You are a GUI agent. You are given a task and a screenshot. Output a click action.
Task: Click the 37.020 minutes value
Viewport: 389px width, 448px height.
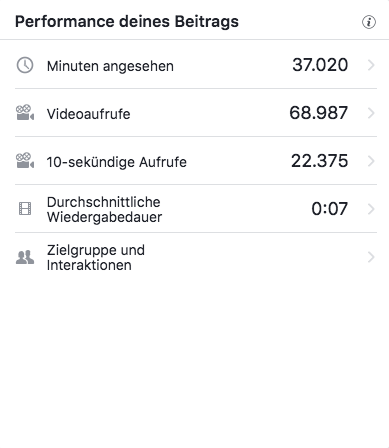320,65
